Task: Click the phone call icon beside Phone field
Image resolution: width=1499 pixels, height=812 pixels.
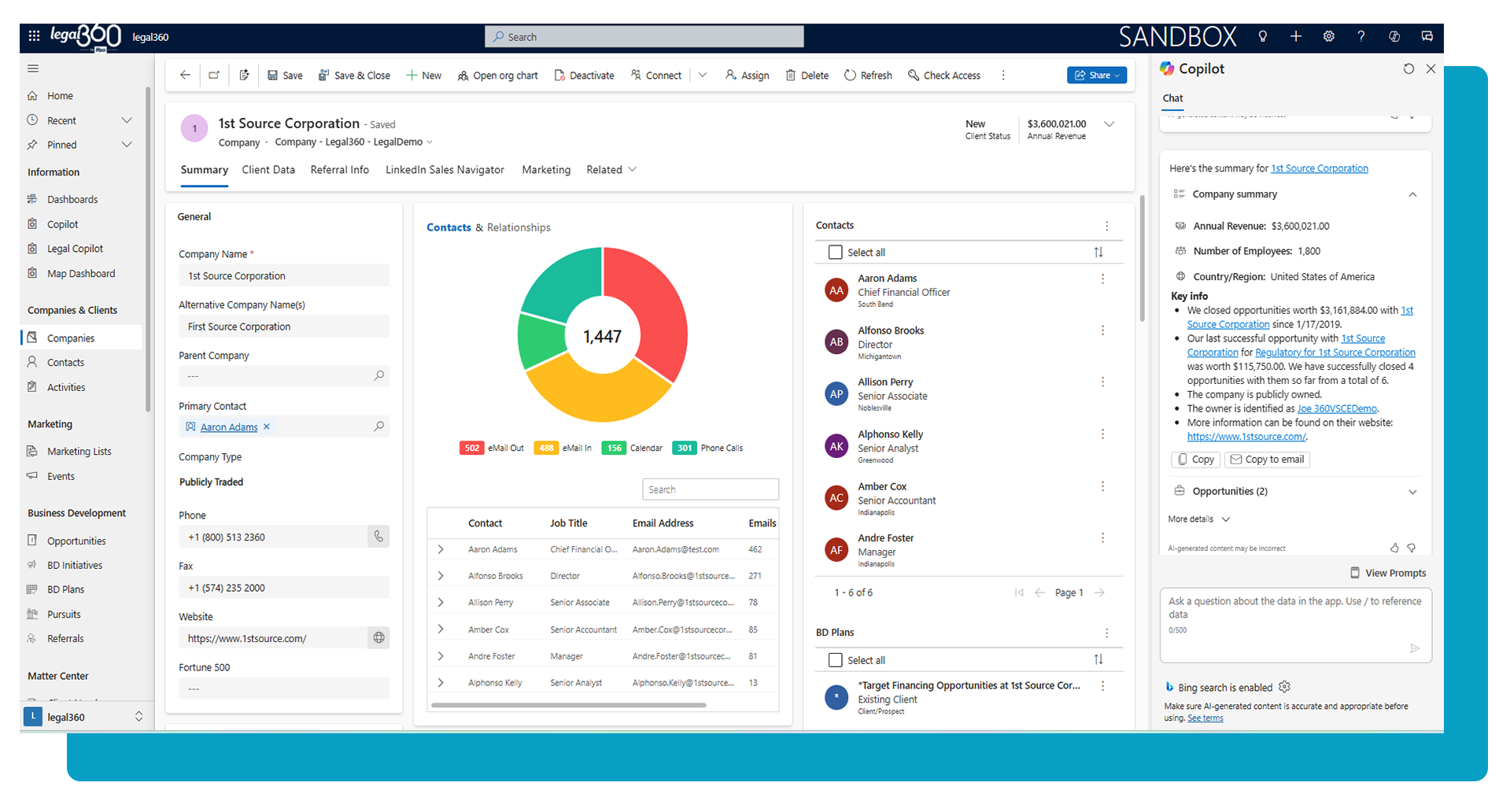Action: click(378, 537)
